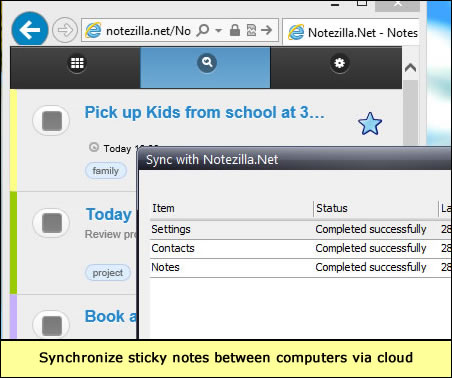452x378 pixels.
Task: Click the address bar go arrow
Action: pyautogui.click(x=267, y=30)
